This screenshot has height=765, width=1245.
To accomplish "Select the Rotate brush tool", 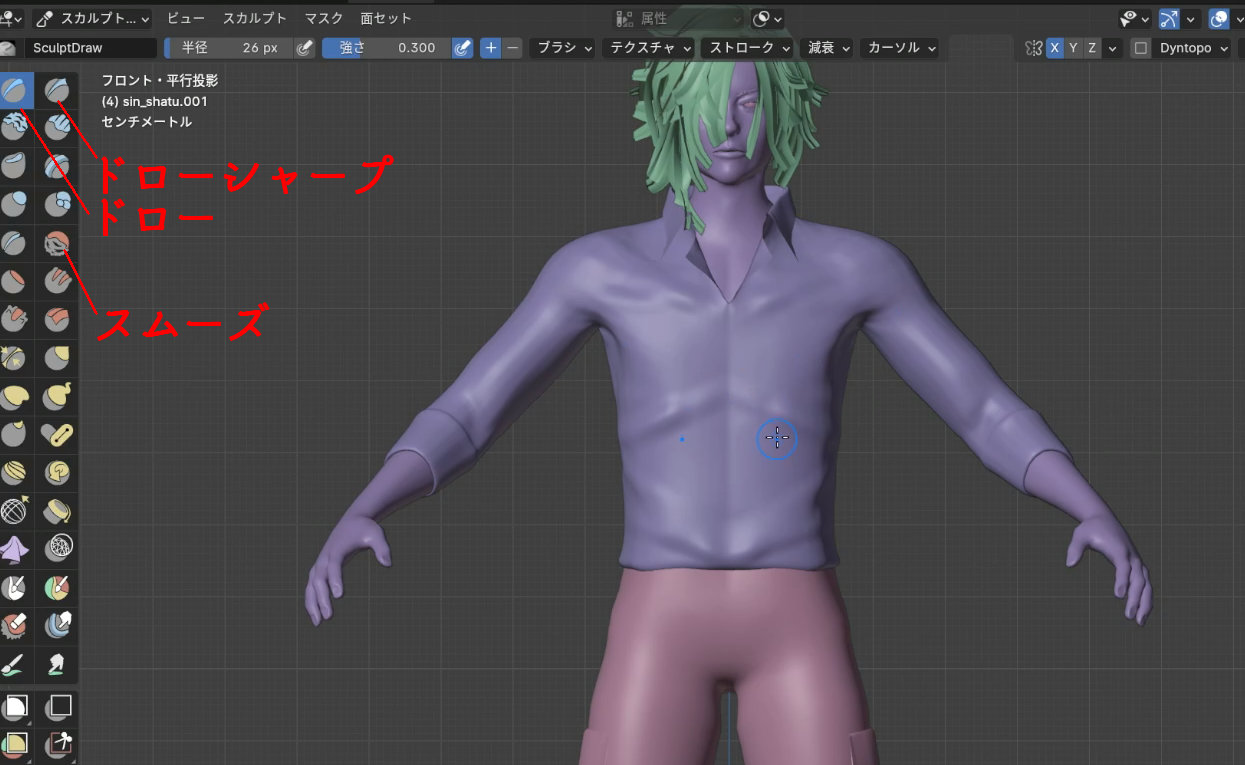I will point(56,472).
